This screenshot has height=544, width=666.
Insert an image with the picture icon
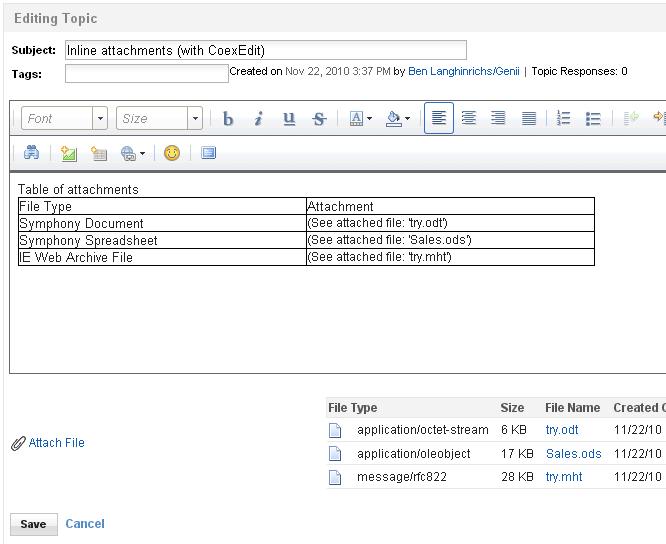pyautogui.click(x=68, y=153)
